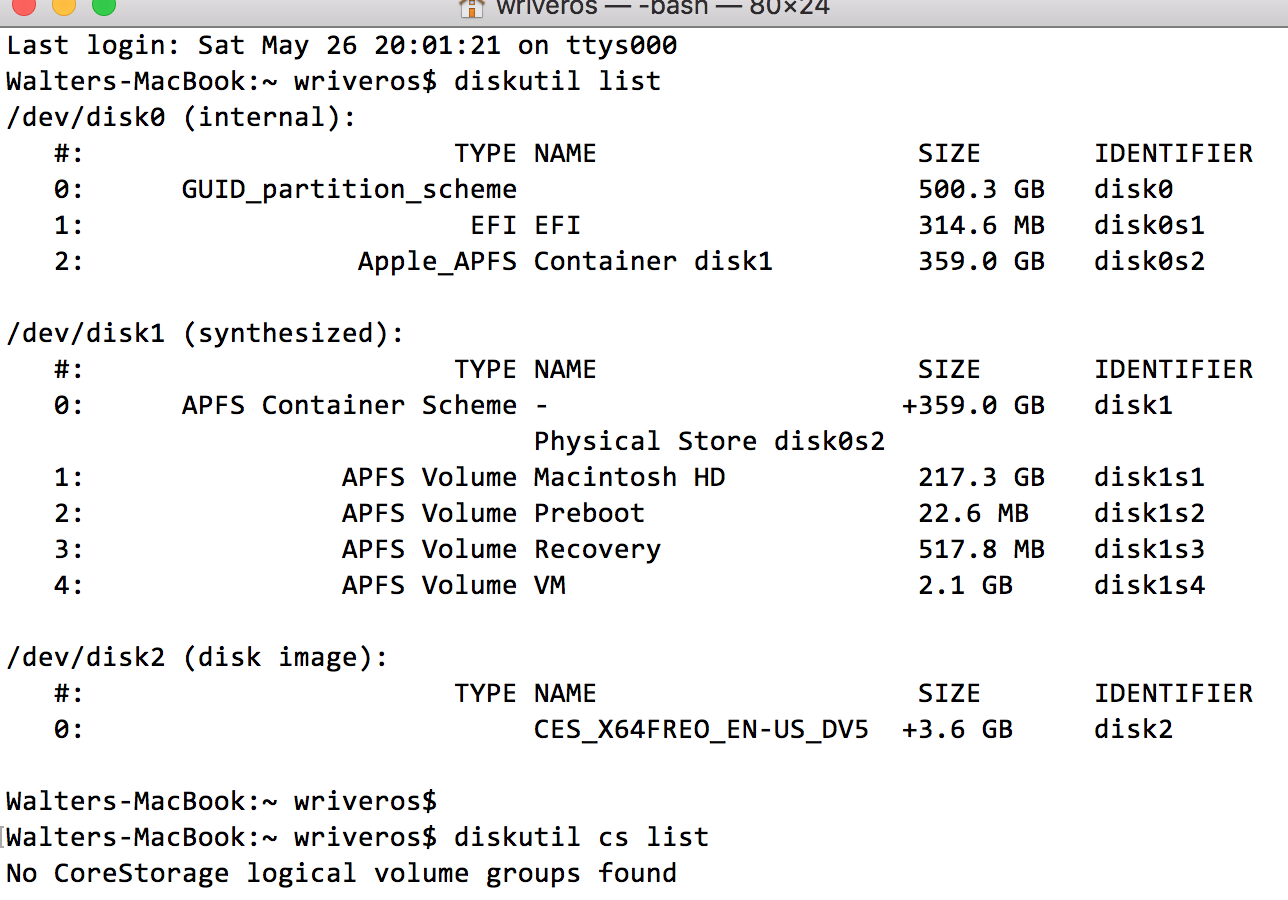This screenshot has width=1288, height=900.
Task: Select the Recovery volume entry
Action: tap(597, 549)
